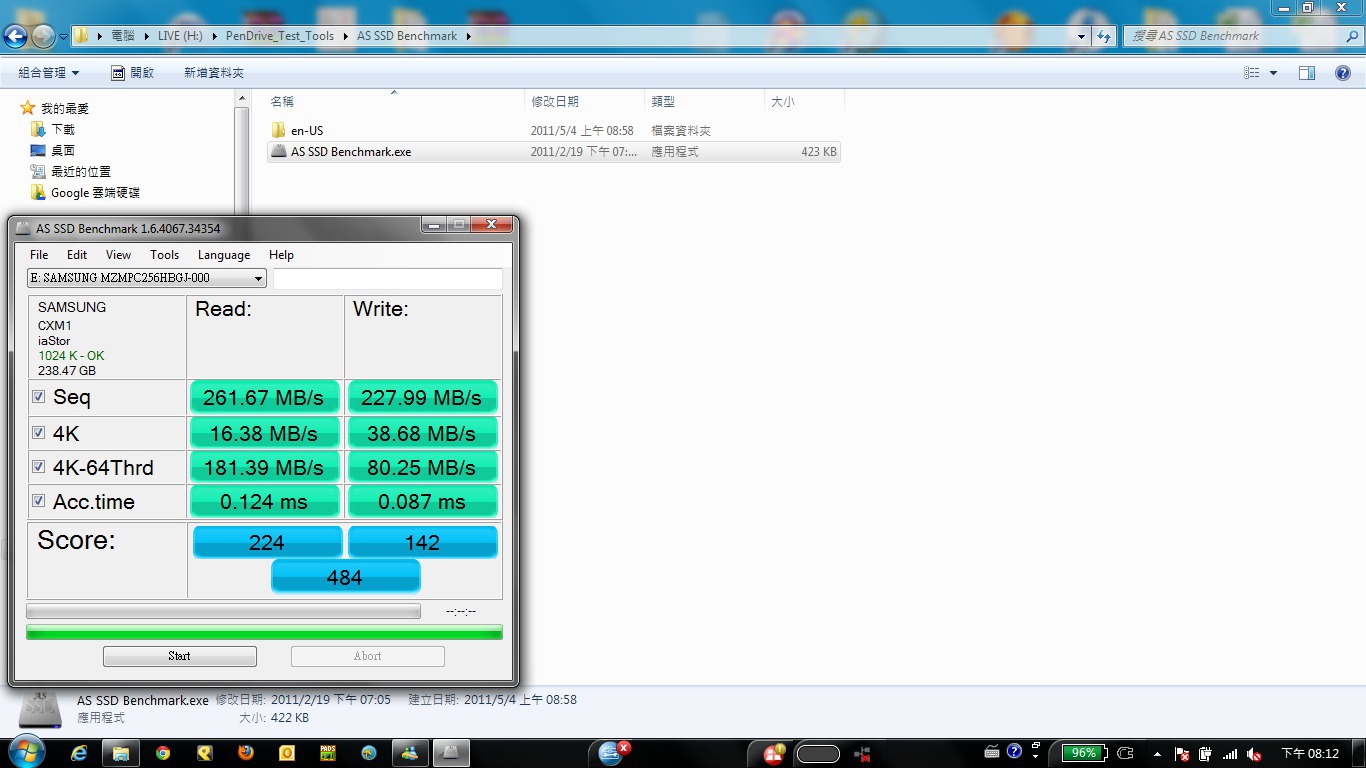Open Firefox from the taskbar

pyautogui.click(x=245, y=753)
